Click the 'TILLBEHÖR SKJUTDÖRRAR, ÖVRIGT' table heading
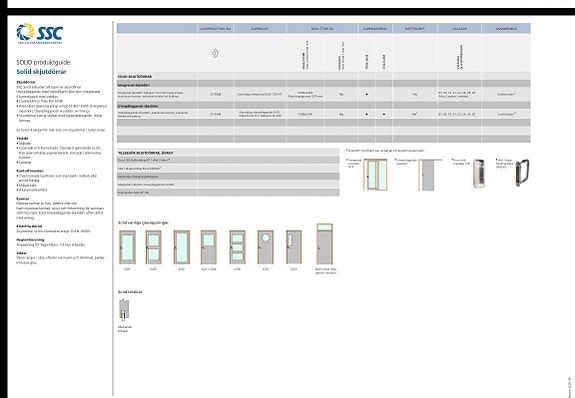Screen dimensions: 575x398 (146, 153)
